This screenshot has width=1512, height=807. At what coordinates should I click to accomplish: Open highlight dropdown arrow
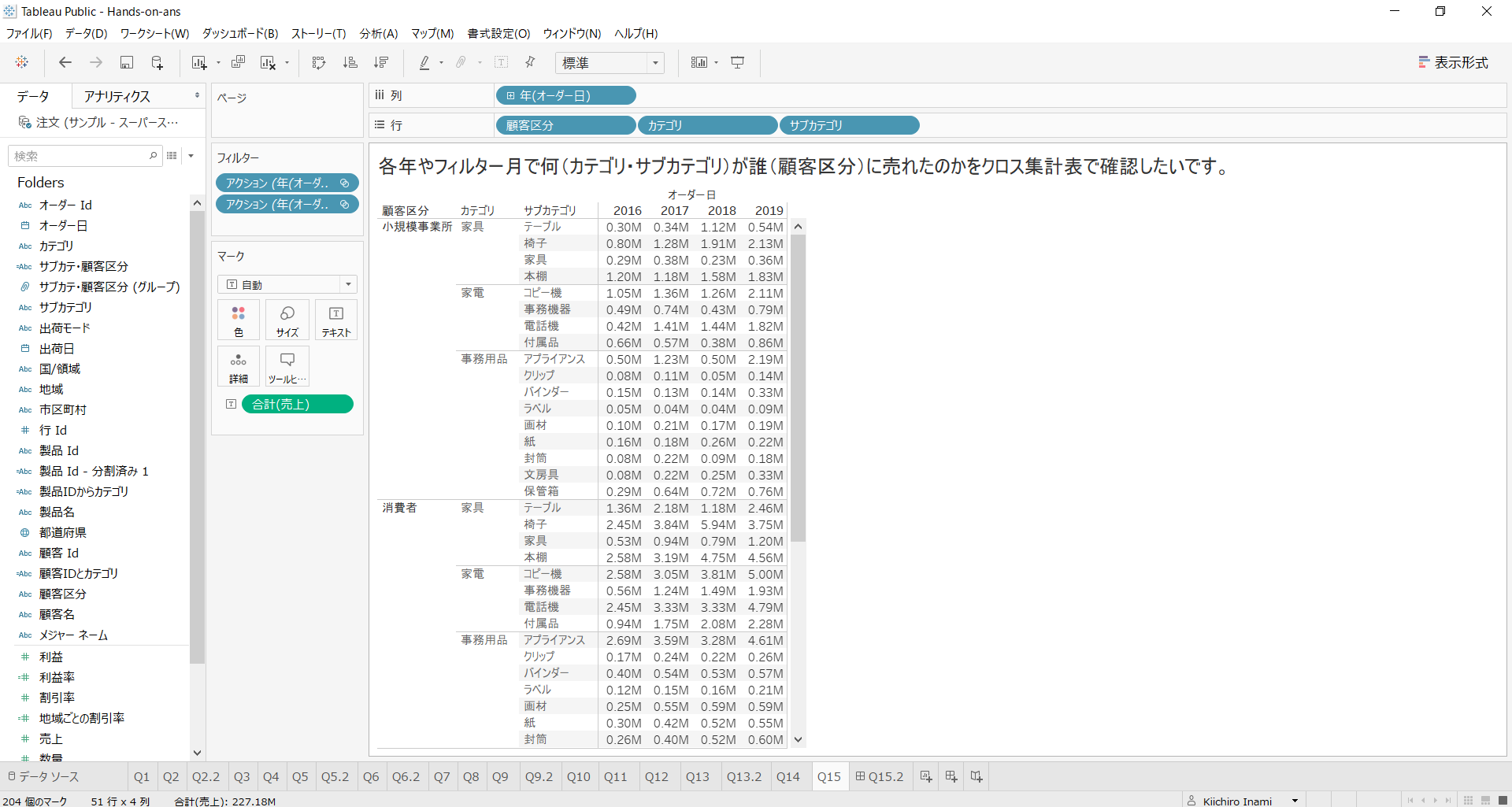click(442, 63)
